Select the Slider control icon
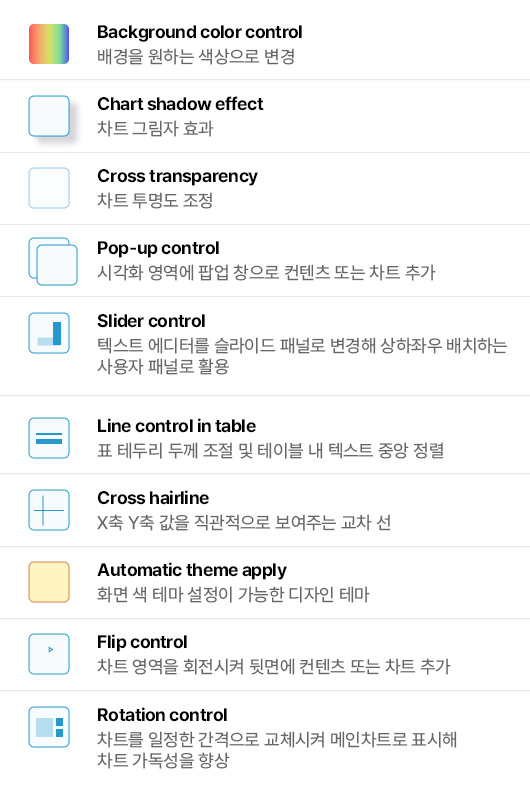The height and width of the screenshot is (790, 530). tap(49, 333)
